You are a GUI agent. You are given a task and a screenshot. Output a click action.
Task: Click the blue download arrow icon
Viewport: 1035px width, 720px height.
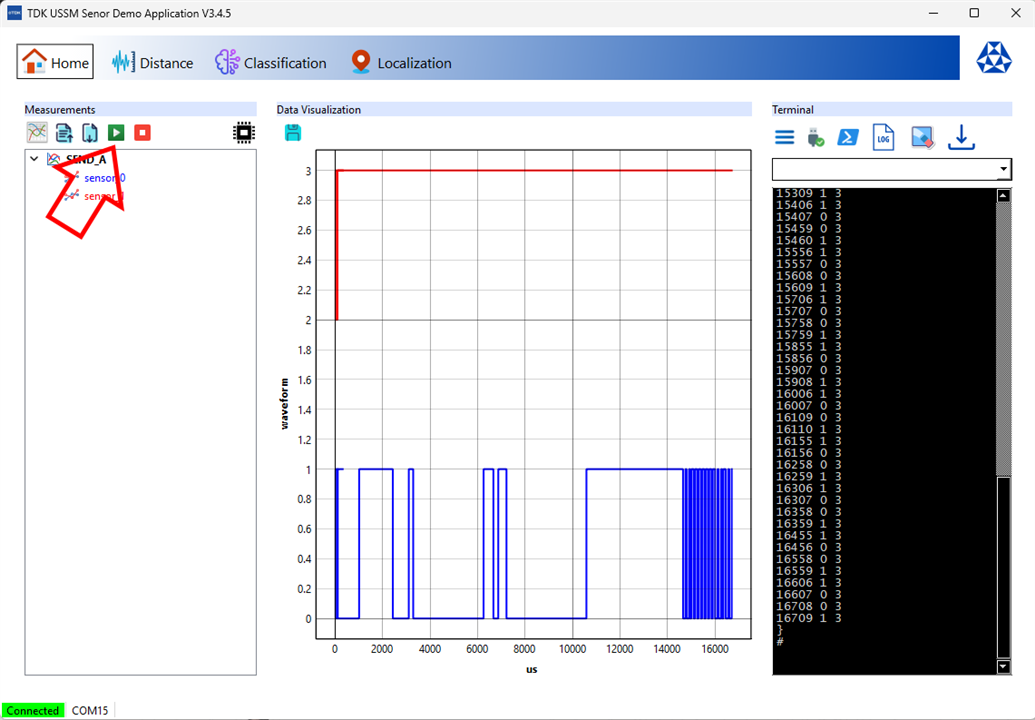961,138
